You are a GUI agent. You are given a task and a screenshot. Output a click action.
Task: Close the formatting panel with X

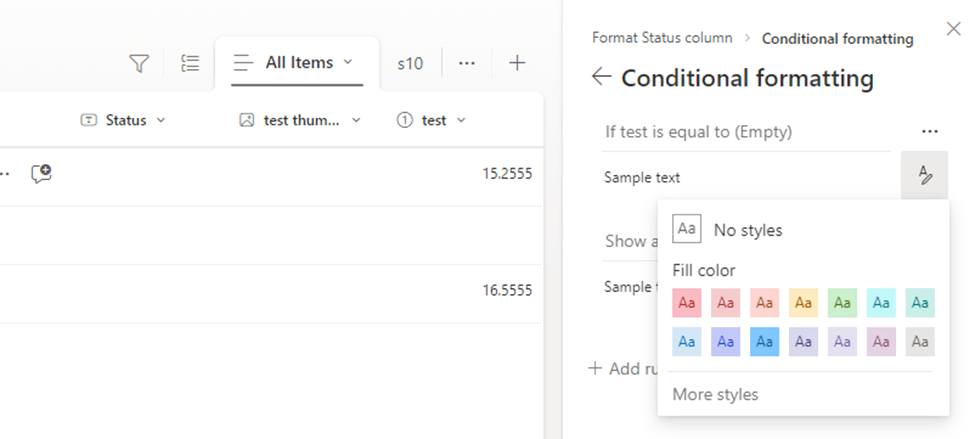point(953,29)
